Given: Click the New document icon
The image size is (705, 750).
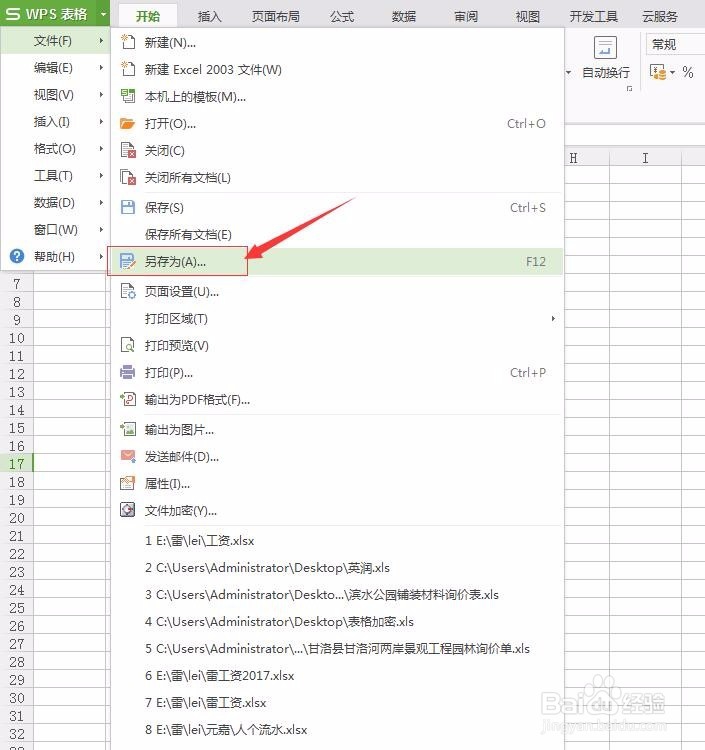Looking at the screenshot, I should click(127, 42).
